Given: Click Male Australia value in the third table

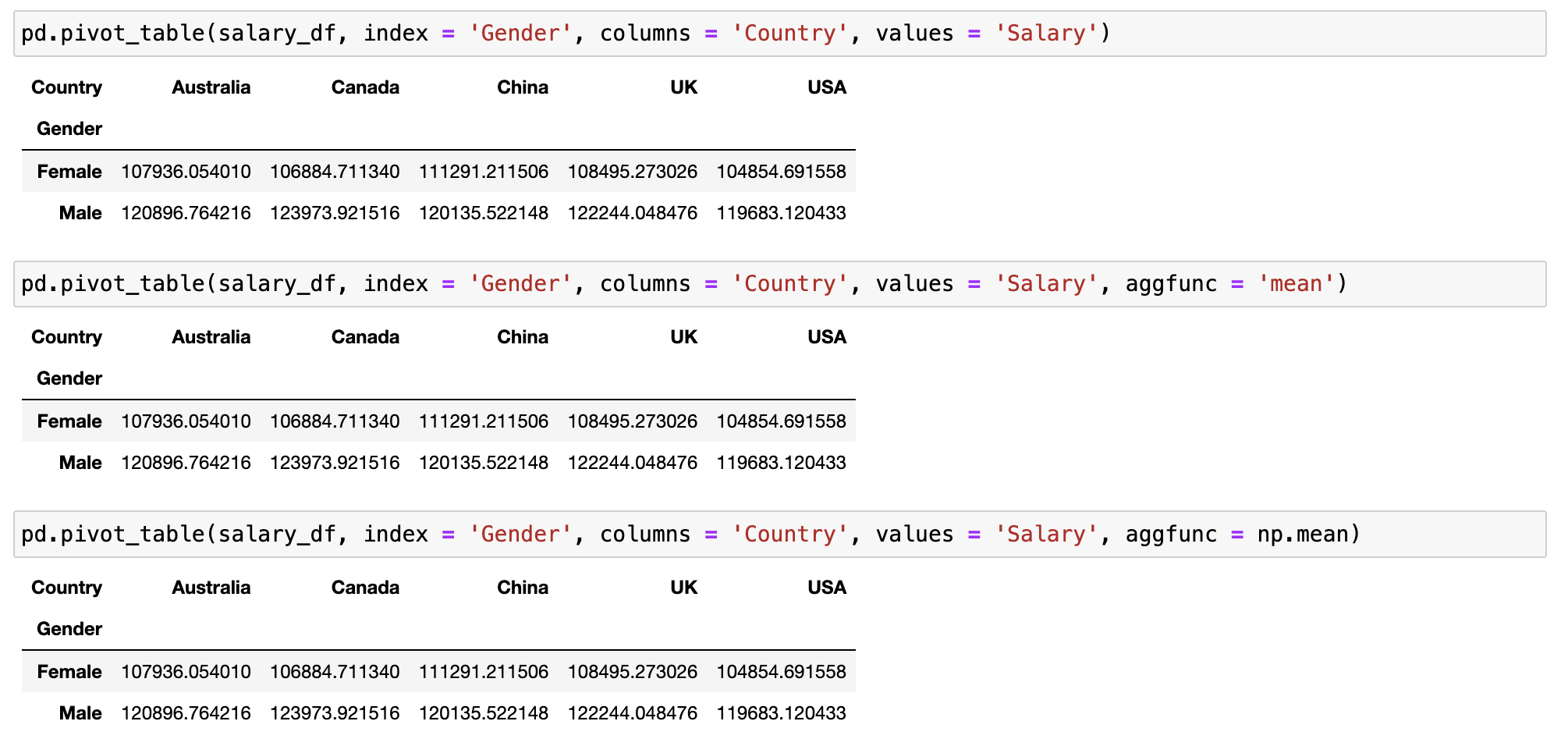Looking at the screenshot, I should click(186, 713).
